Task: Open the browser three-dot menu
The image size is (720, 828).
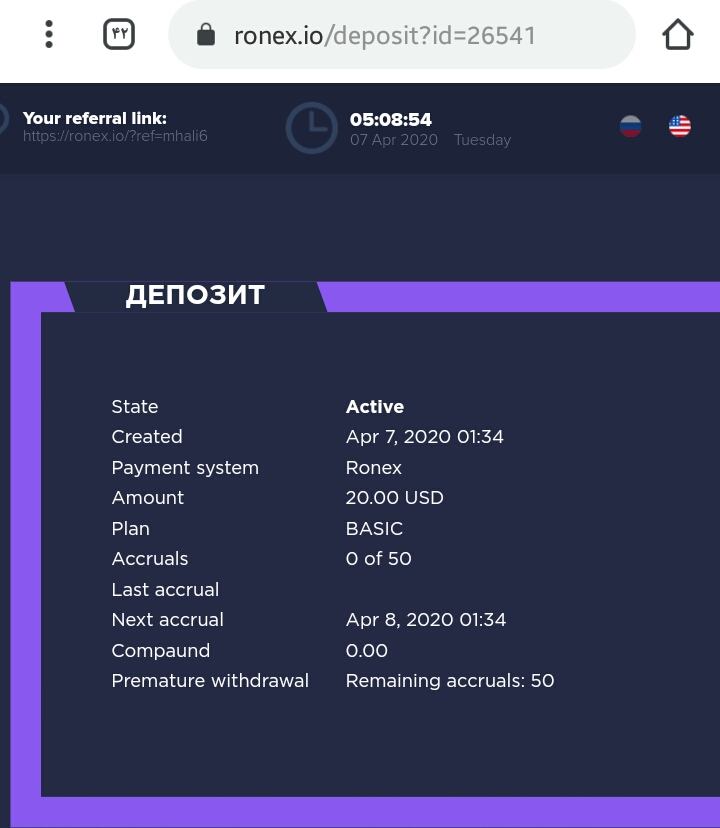Action: (x=48, y=35)
